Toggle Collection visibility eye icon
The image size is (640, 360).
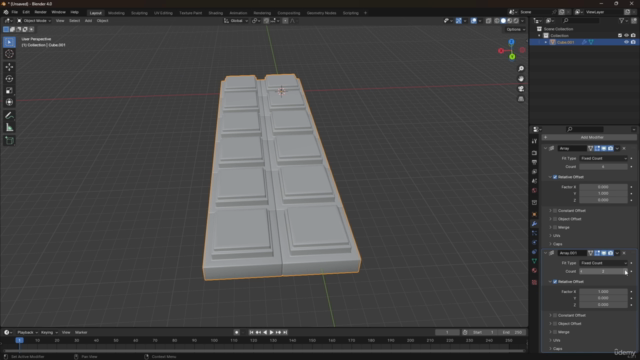tap(626, 36)
